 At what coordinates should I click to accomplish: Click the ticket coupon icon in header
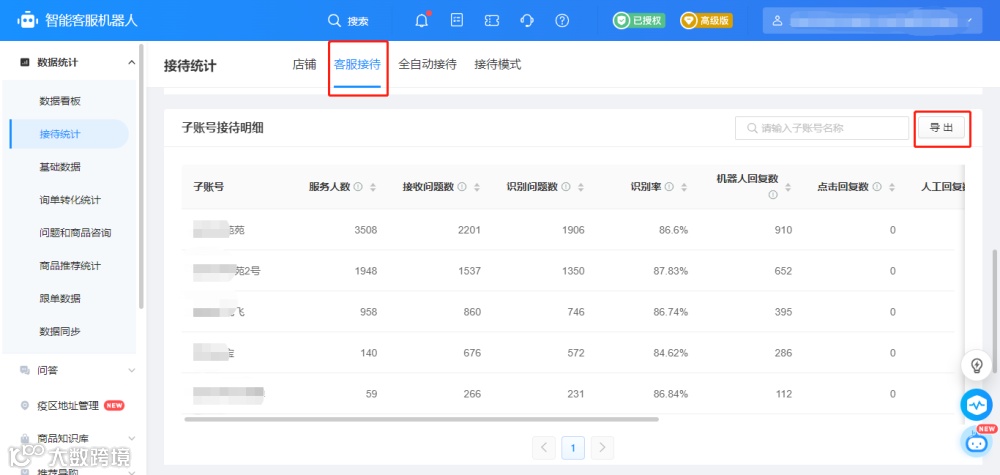pos(492,20)
